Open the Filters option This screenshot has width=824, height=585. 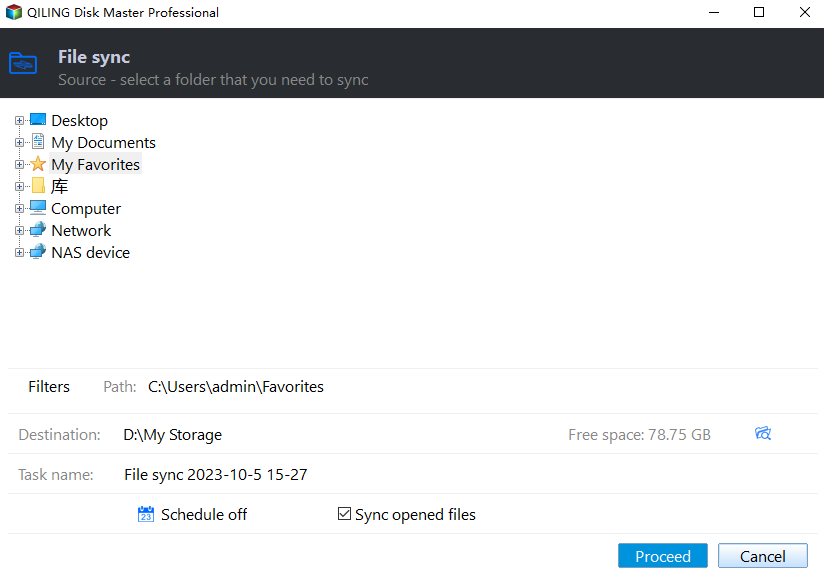click(x=49, y=387)
